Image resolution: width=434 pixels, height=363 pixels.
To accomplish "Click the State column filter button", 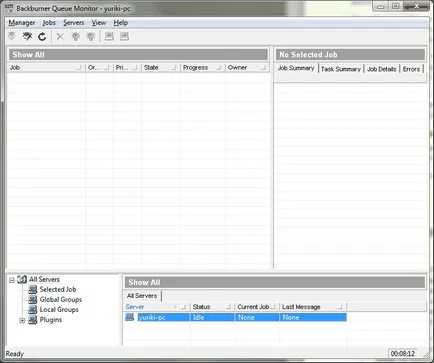I will [173, 68].
